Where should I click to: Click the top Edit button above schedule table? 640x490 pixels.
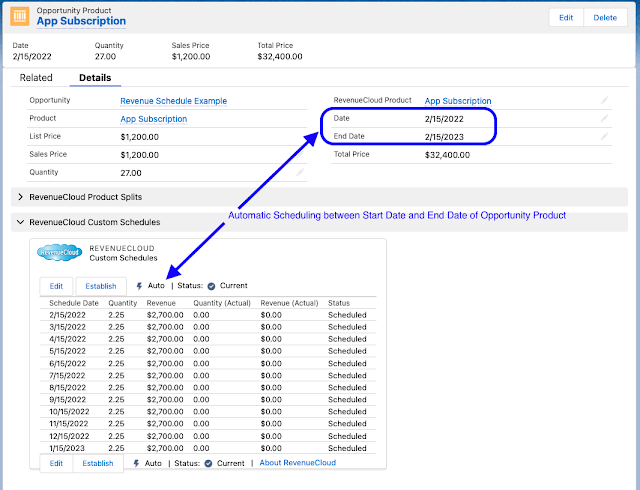[x=56, y=286]
